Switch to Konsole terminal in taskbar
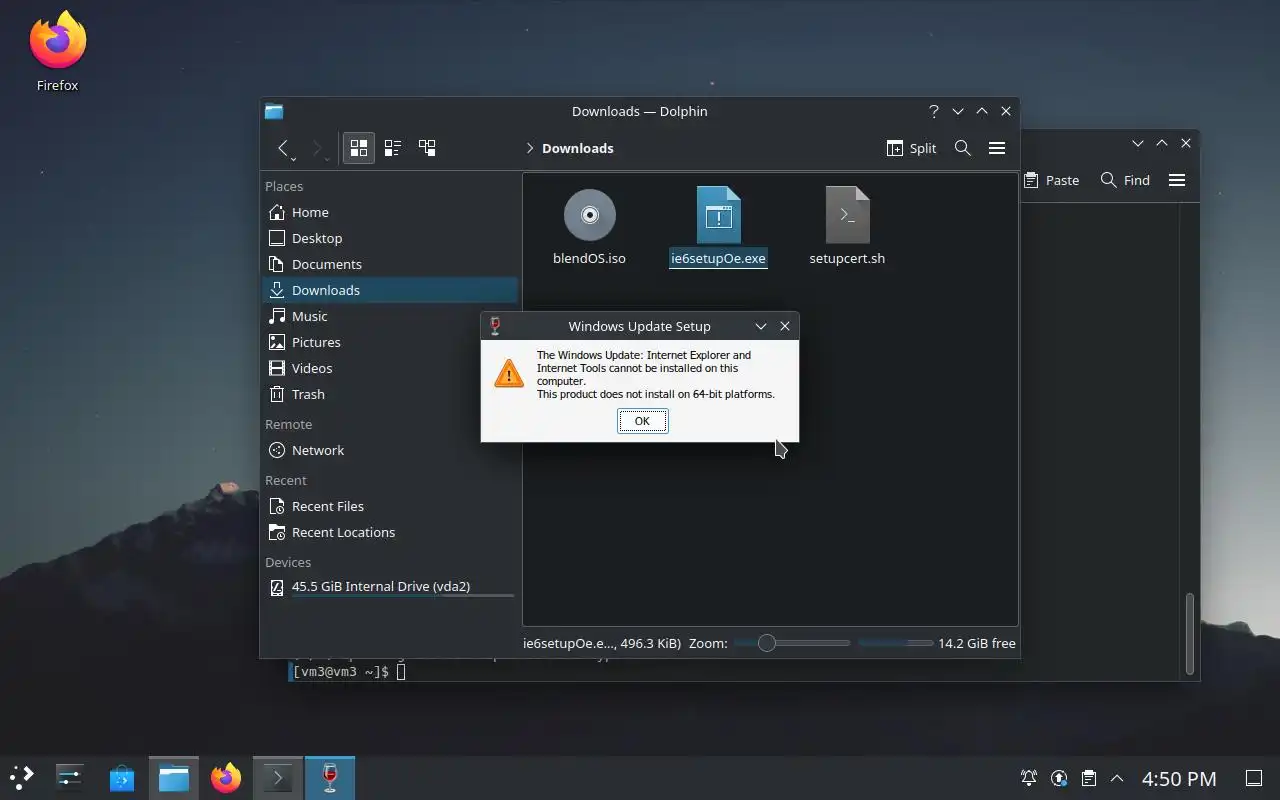Viewport: 1280px width, 800px height. (278, 777)
